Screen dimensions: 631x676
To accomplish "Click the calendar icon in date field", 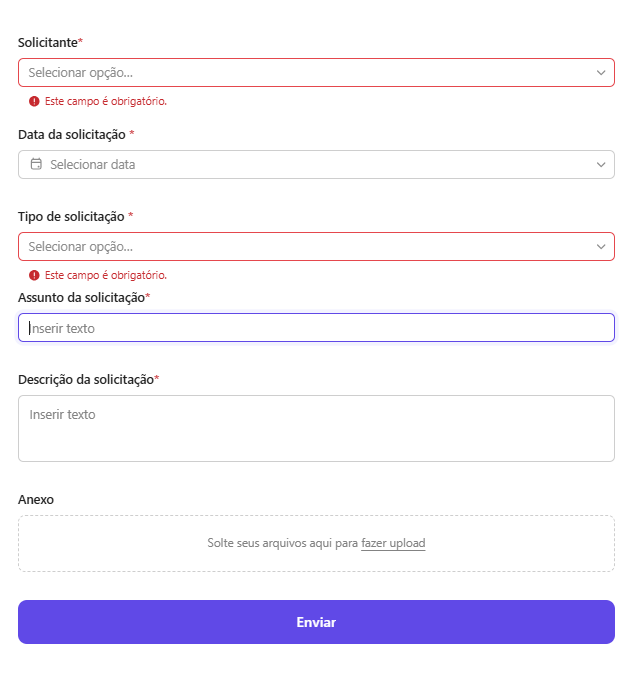I will [36, 164].
